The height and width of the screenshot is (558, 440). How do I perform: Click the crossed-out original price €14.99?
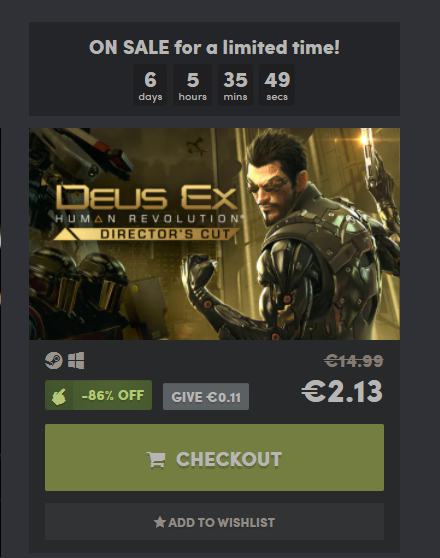tap(353, 361)
